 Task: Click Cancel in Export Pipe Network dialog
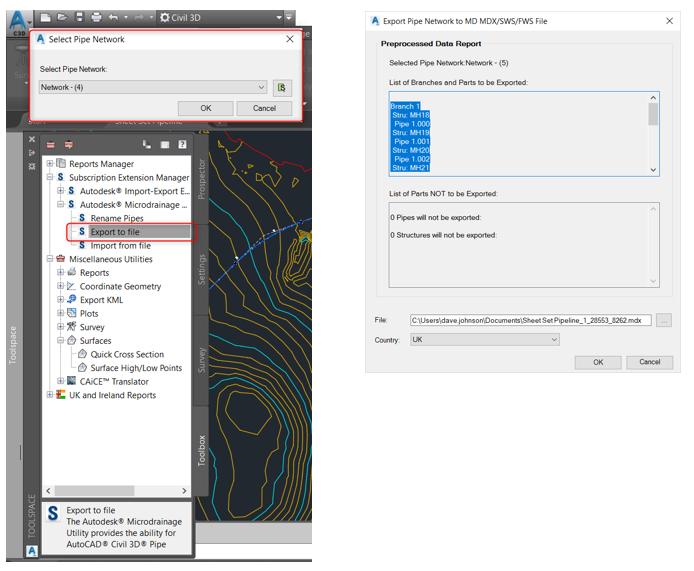point(650,362)
